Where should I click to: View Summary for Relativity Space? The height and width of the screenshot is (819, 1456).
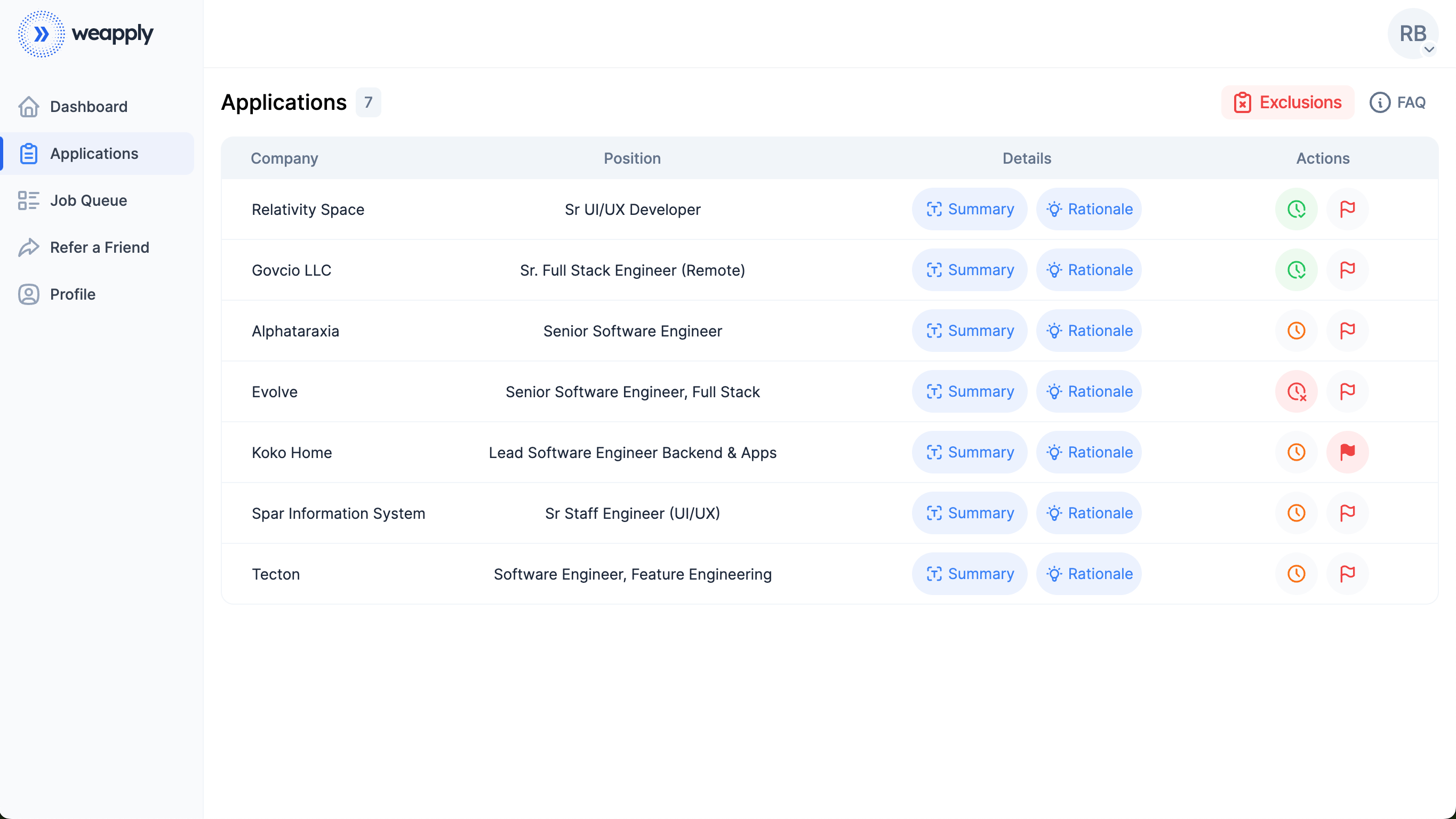tap(970, 209)
